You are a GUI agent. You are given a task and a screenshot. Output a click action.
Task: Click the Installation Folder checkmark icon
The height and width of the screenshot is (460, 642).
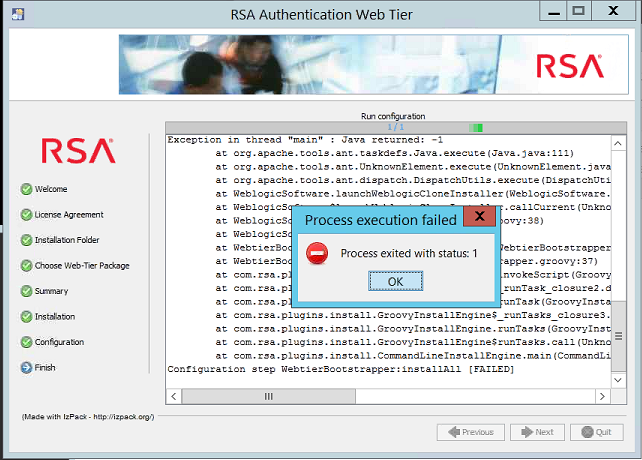coord(26,240)
